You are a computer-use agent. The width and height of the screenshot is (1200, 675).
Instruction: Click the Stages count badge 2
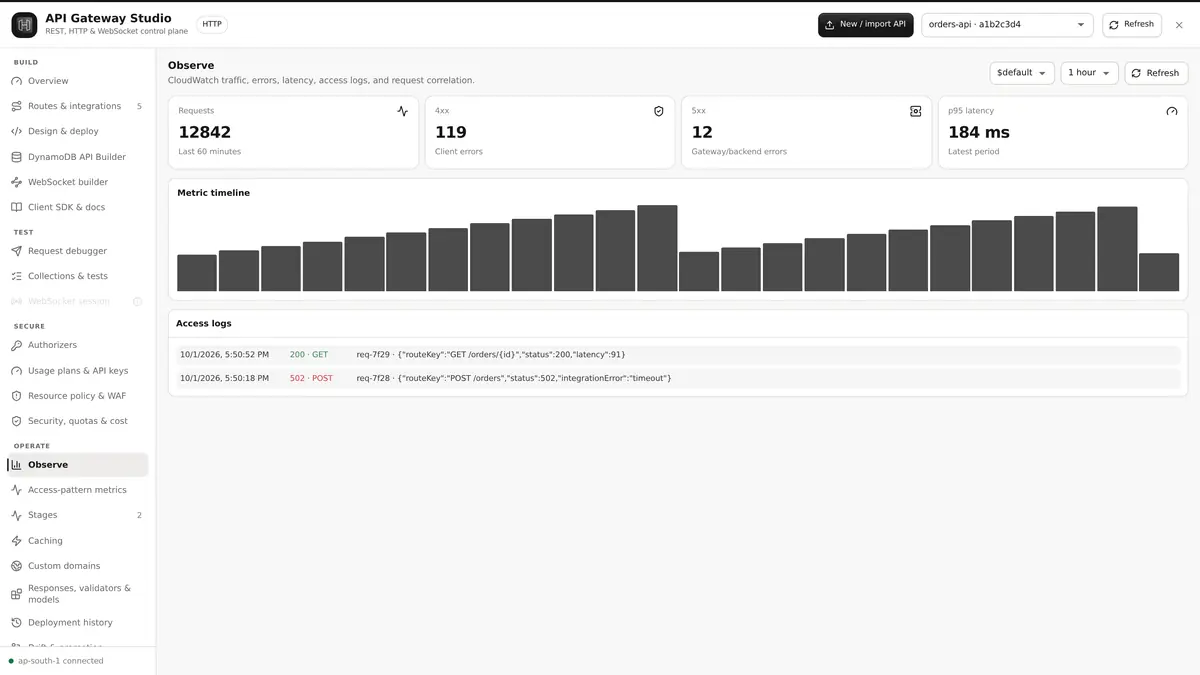(x=139, y=515)
